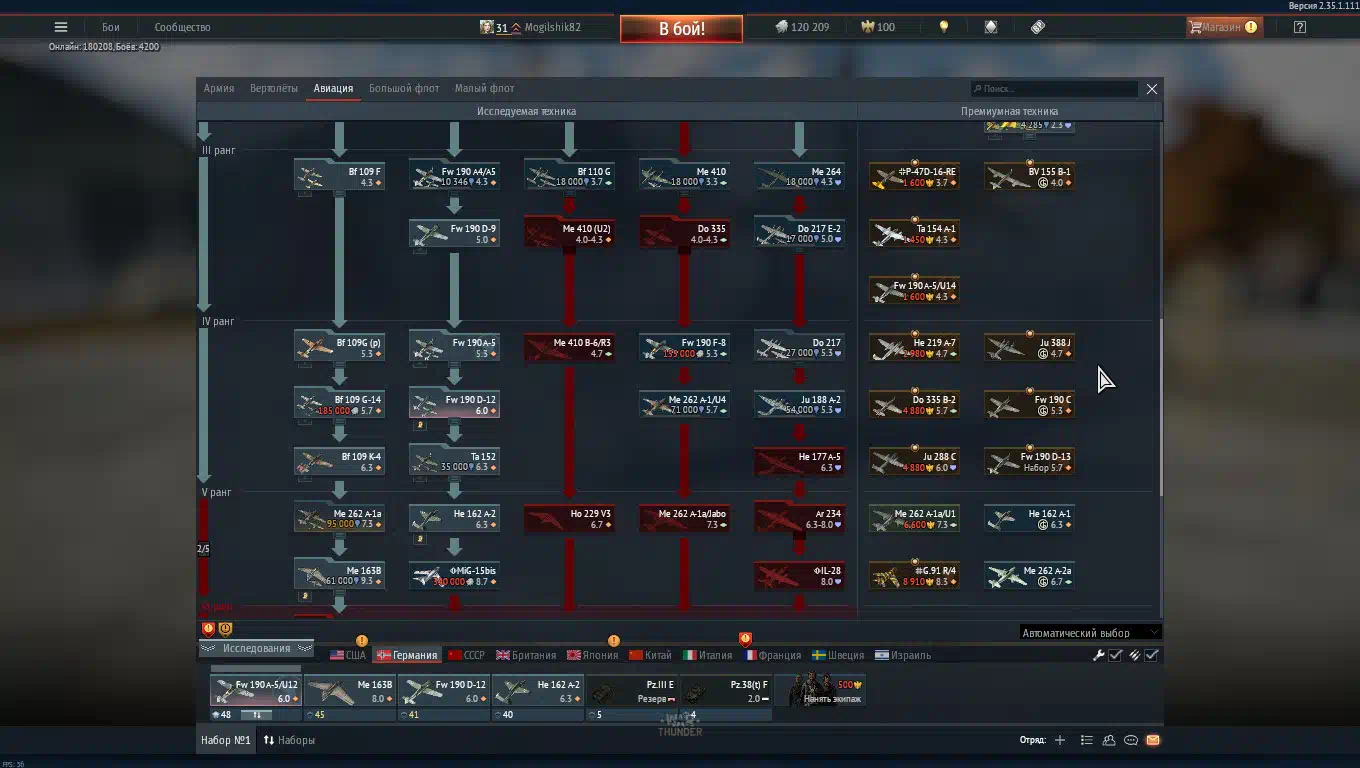Viewport: 1360px width, 768px height.
Task: Open the Бои menu
Action: click(110, 27)
